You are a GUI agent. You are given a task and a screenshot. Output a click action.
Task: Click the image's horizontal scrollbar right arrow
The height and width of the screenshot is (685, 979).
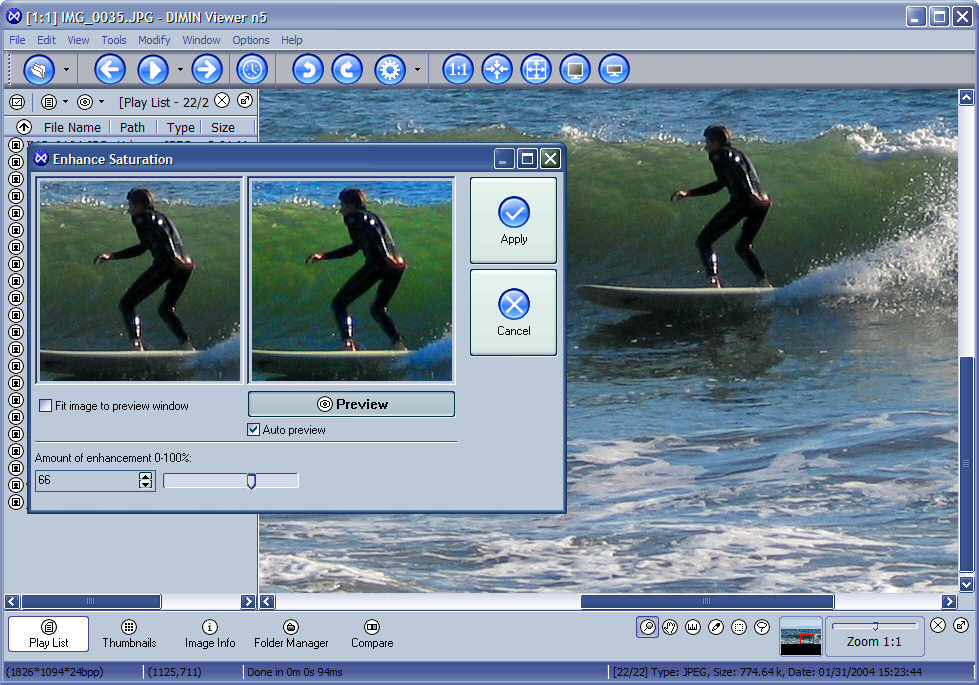(950, 601)
